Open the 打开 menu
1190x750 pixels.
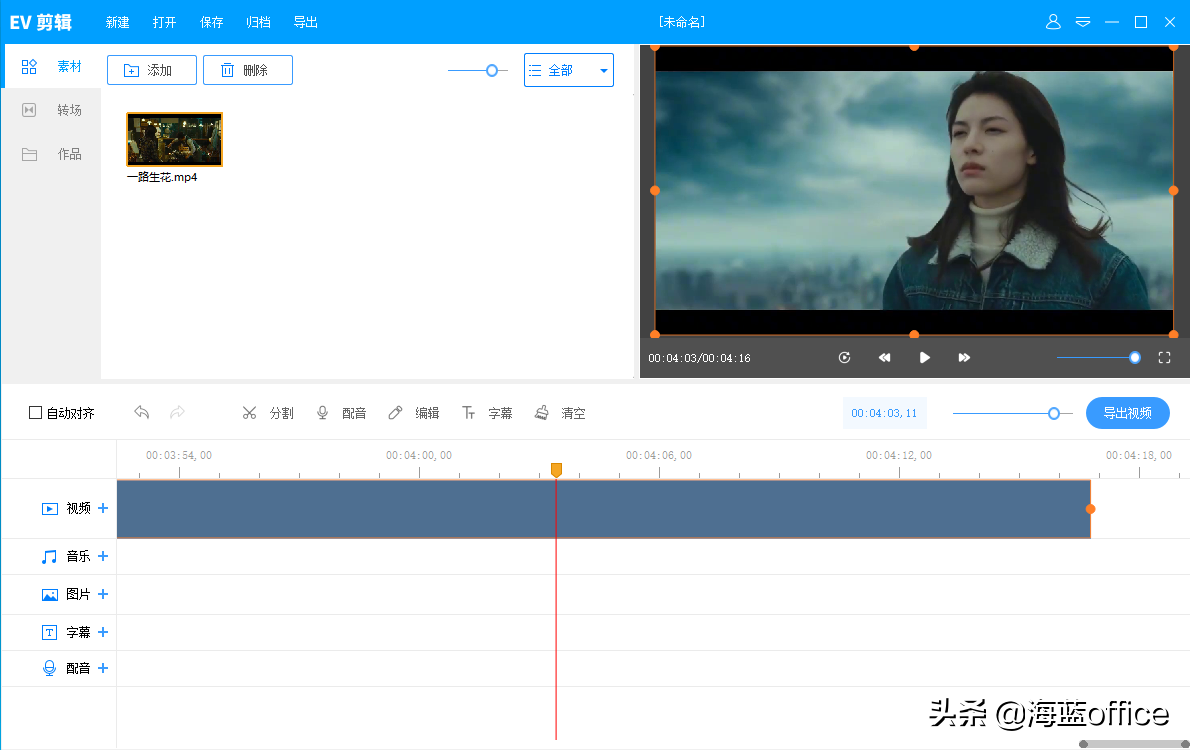165,22
